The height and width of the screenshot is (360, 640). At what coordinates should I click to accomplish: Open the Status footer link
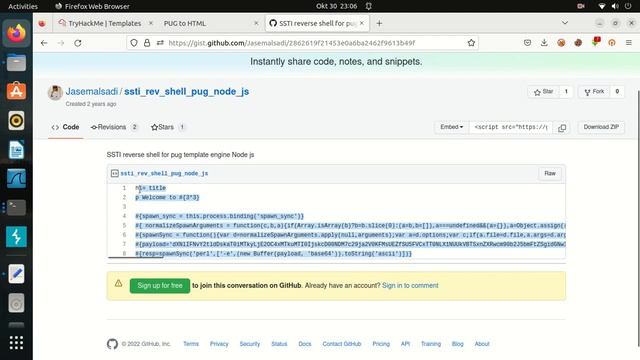pos(279,344)
